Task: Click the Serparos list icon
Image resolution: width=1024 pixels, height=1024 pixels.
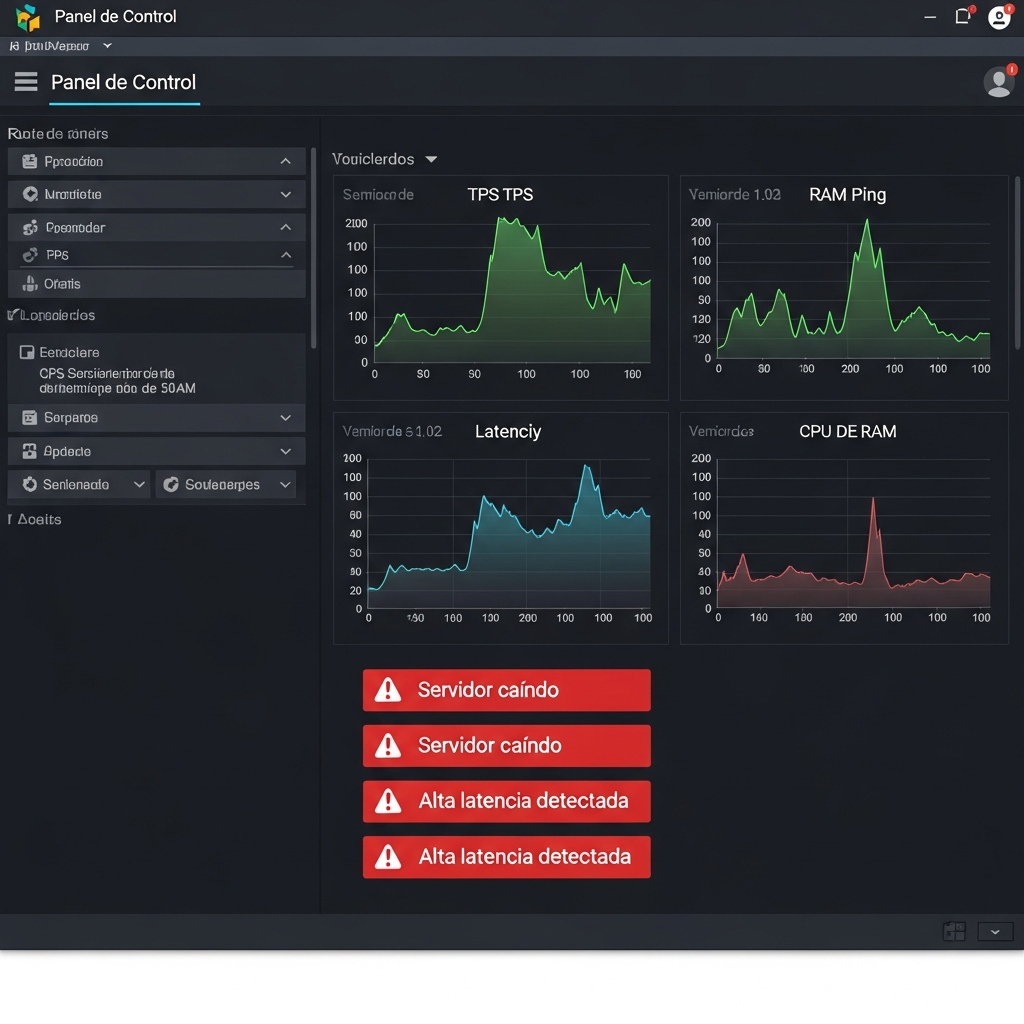Action: (29, 418)
